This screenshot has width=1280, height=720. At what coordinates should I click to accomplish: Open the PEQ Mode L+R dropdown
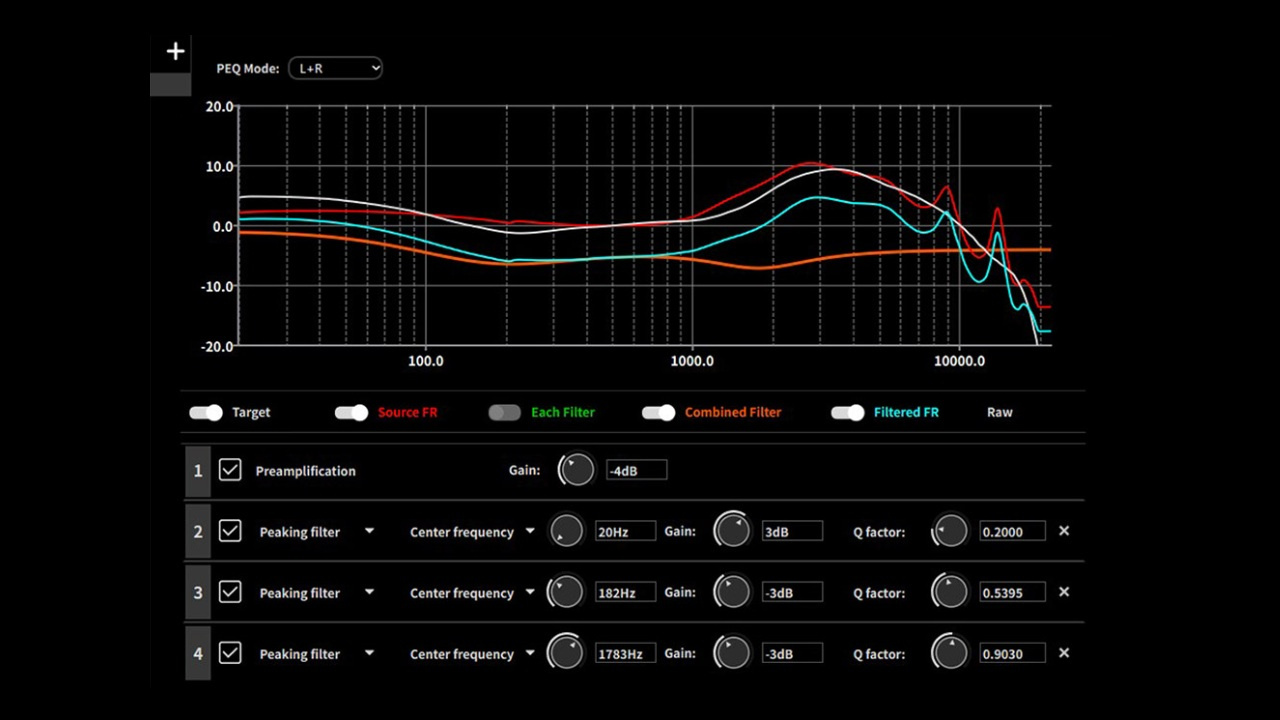pyautogui.click(x=335, y=68)
